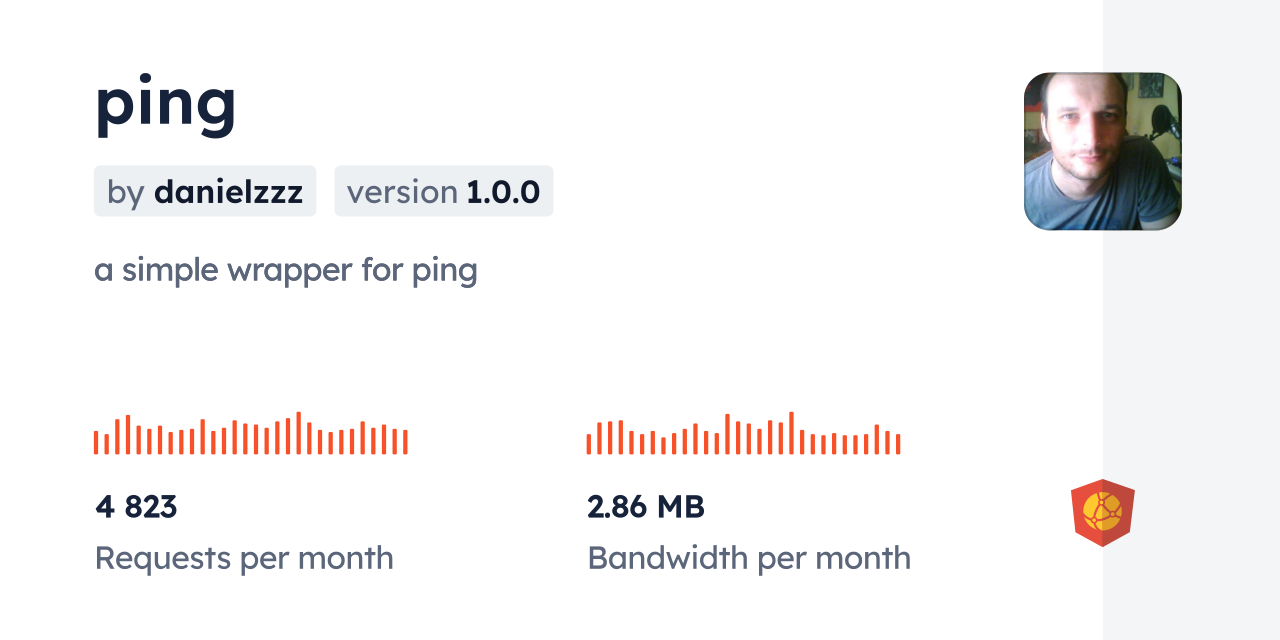Viewport: 1280px width, 640px height.
Task: Select the "version 1.0.0" badge
Action: [x=443, y=191]
